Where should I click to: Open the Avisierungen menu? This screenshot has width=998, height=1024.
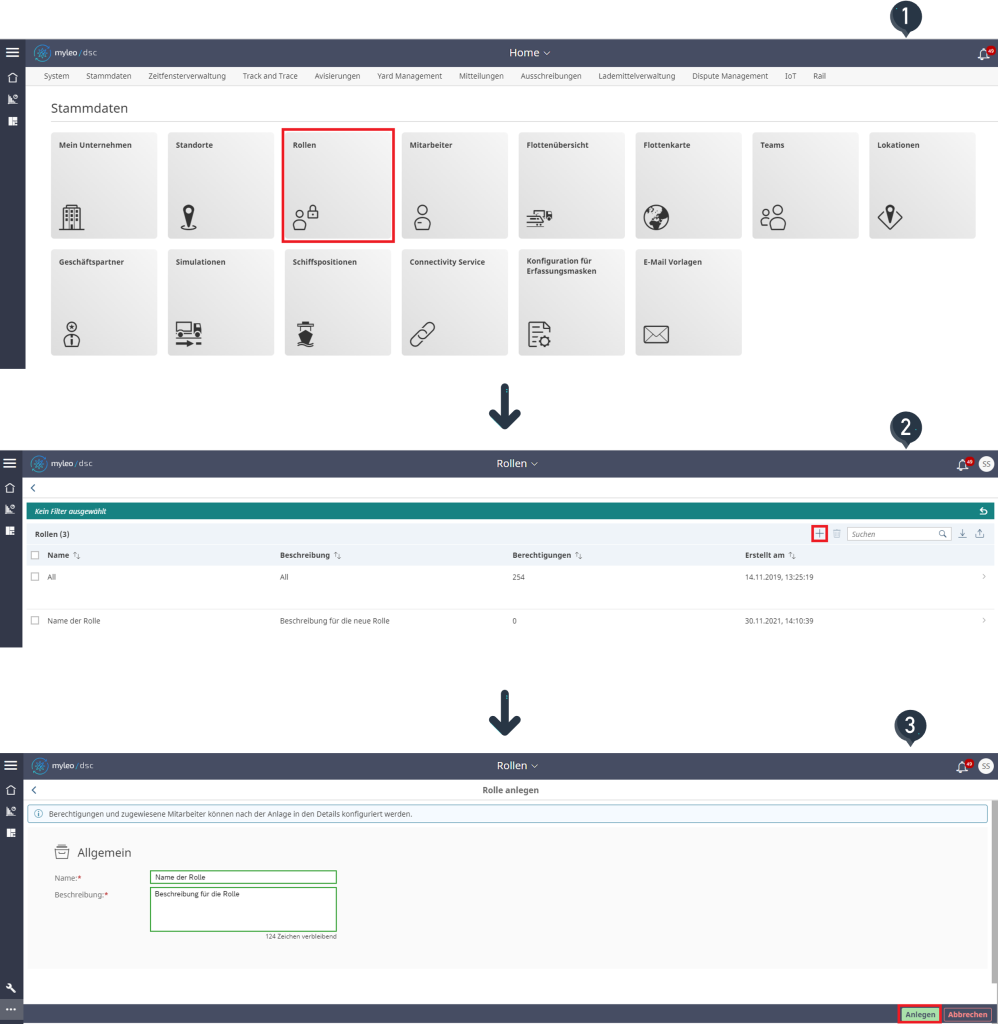click(x=337, y=76)
